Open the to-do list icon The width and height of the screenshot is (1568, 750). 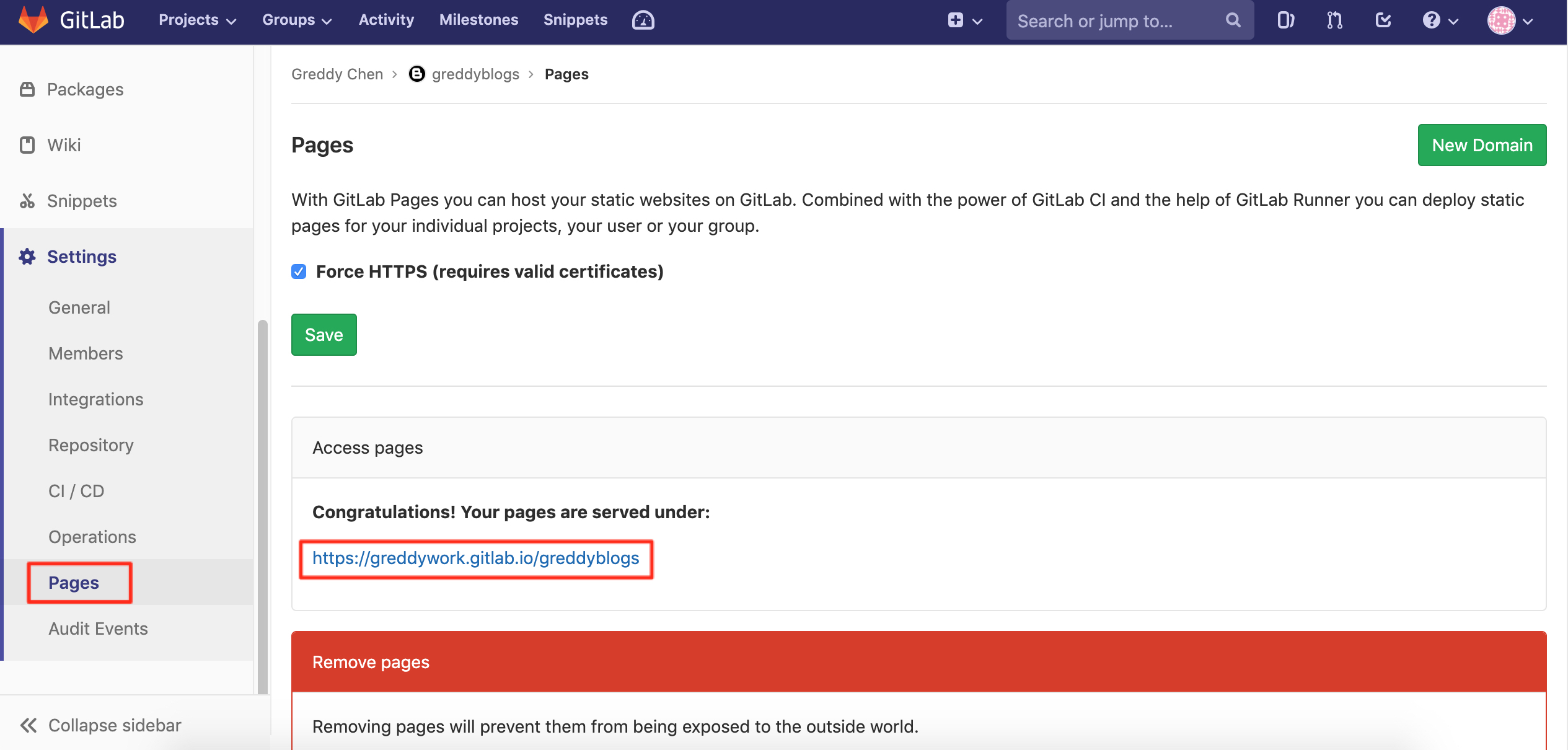click(1383, 20)
